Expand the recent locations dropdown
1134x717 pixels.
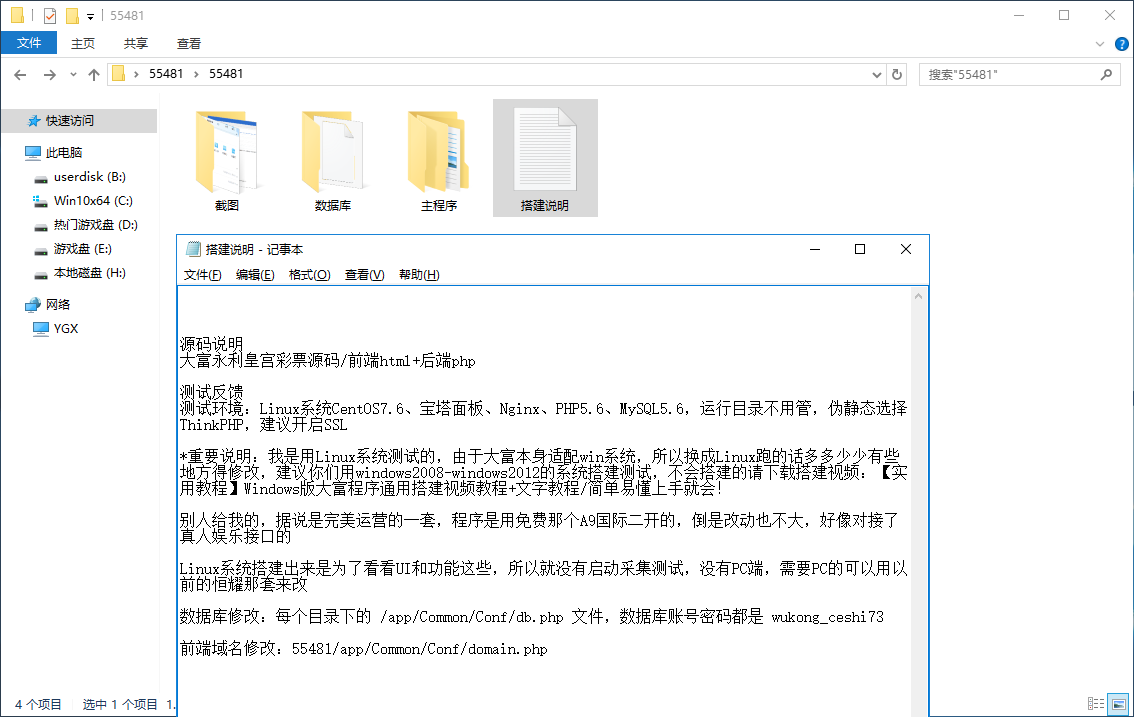pos(73,74)
